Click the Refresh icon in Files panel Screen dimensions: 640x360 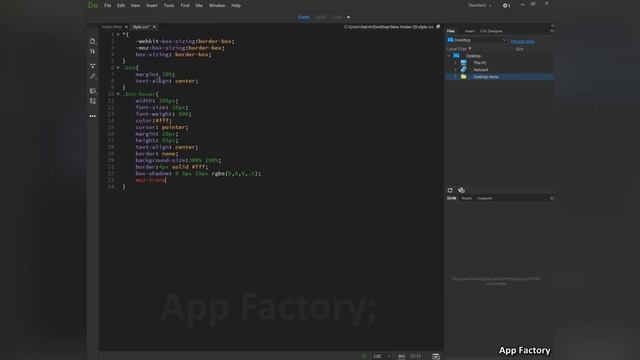(450, 190)
